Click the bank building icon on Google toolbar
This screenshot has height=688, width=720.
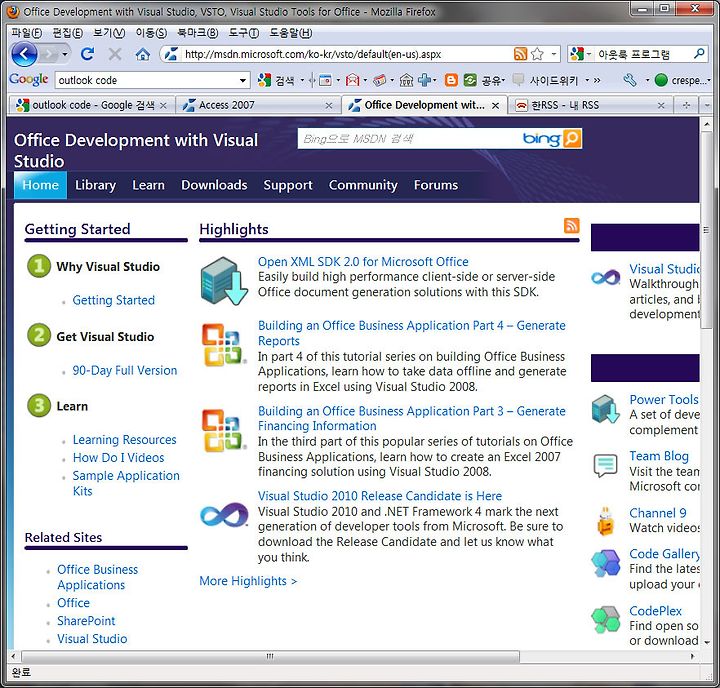[x=406, y=80]
